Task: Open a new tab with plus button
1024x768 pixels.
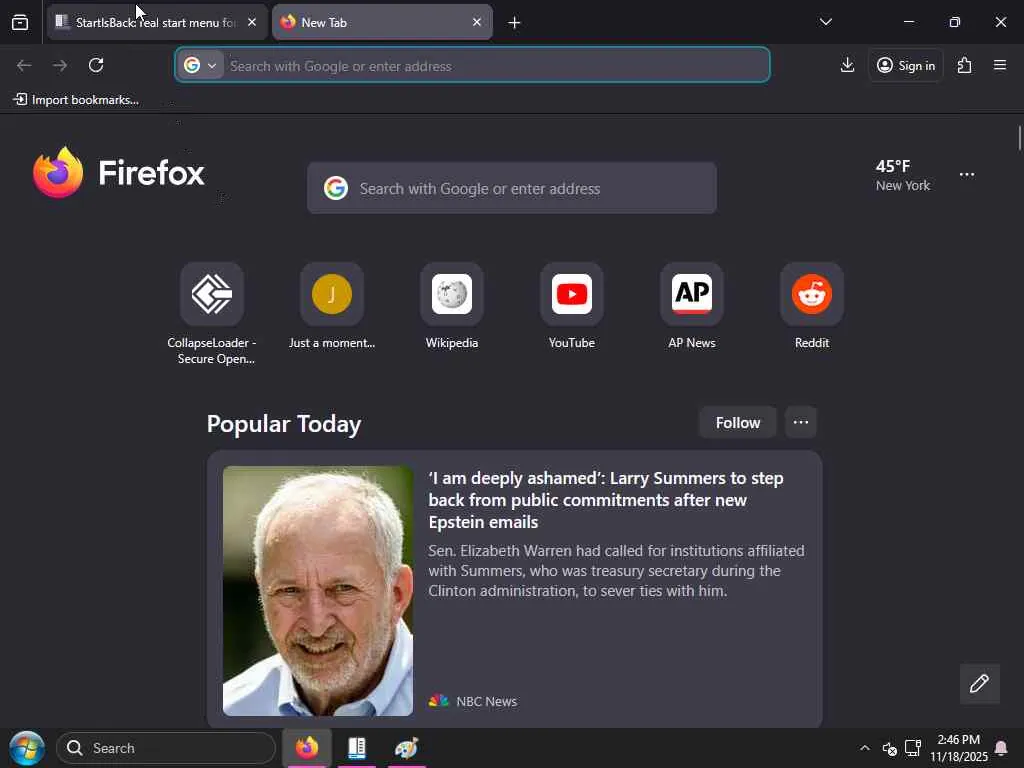Action: click(515, 23)
